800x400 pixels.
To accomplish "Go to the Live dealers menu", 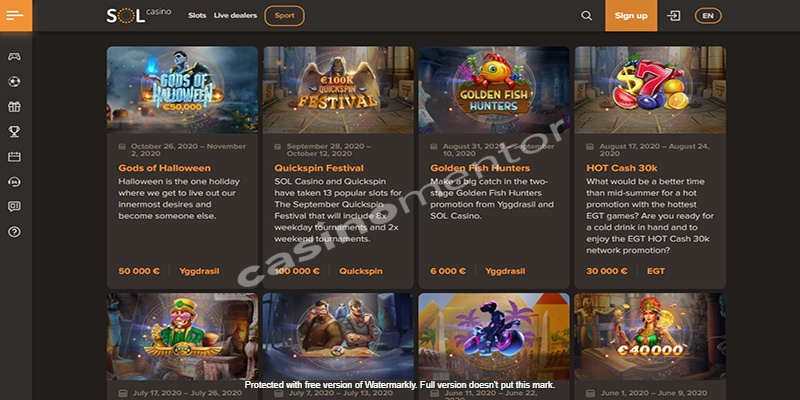I will [x=235, y=15].
